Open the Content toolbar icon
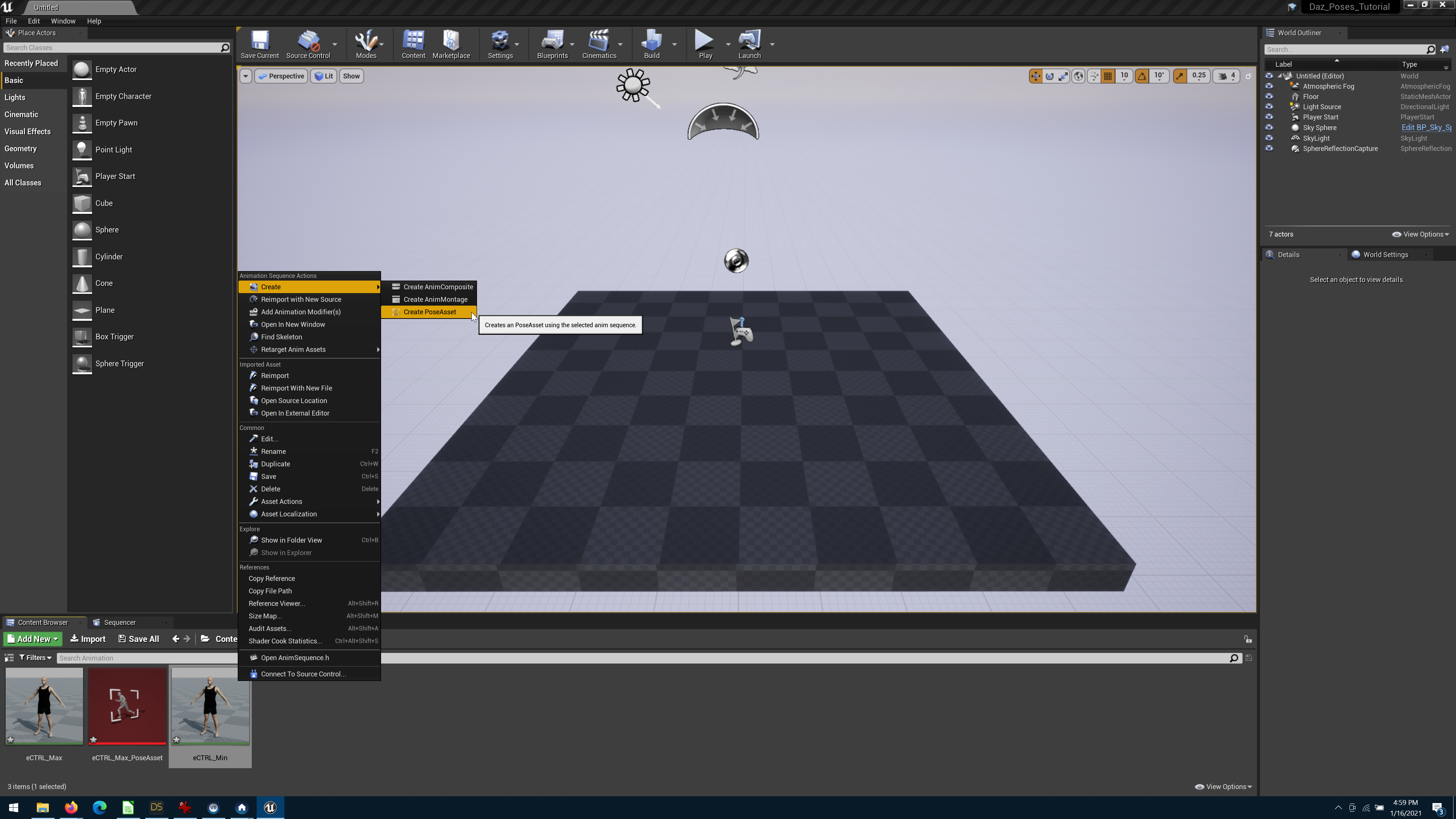This screenshot has width=1456, height=819. (x=413, y=44)
